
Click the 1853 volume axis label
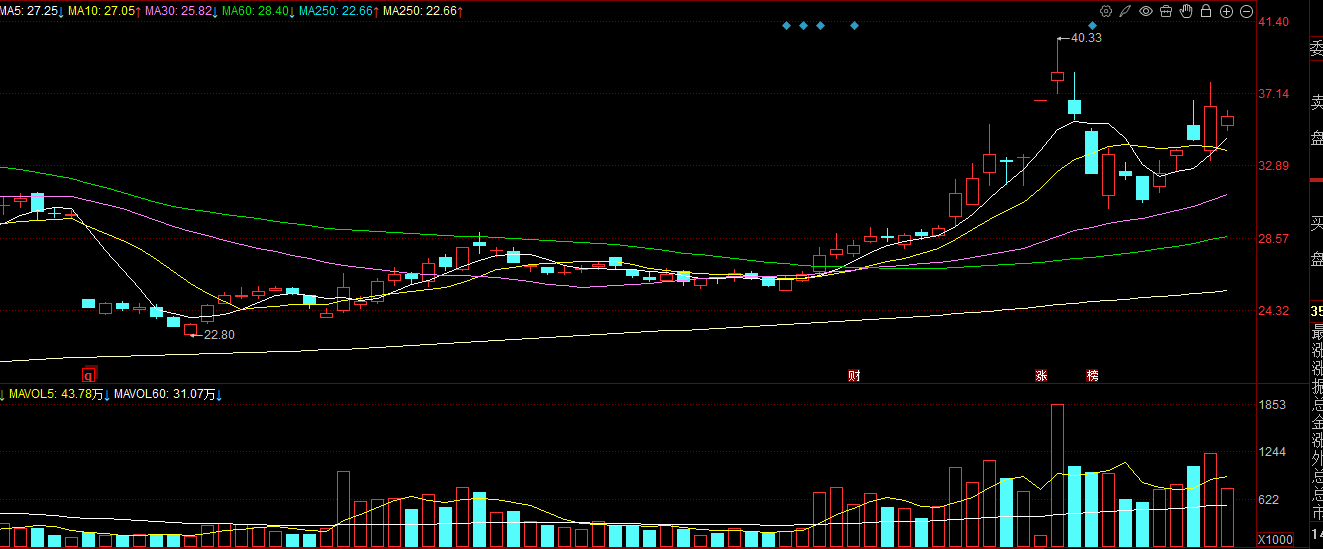tap(1272, 405)
